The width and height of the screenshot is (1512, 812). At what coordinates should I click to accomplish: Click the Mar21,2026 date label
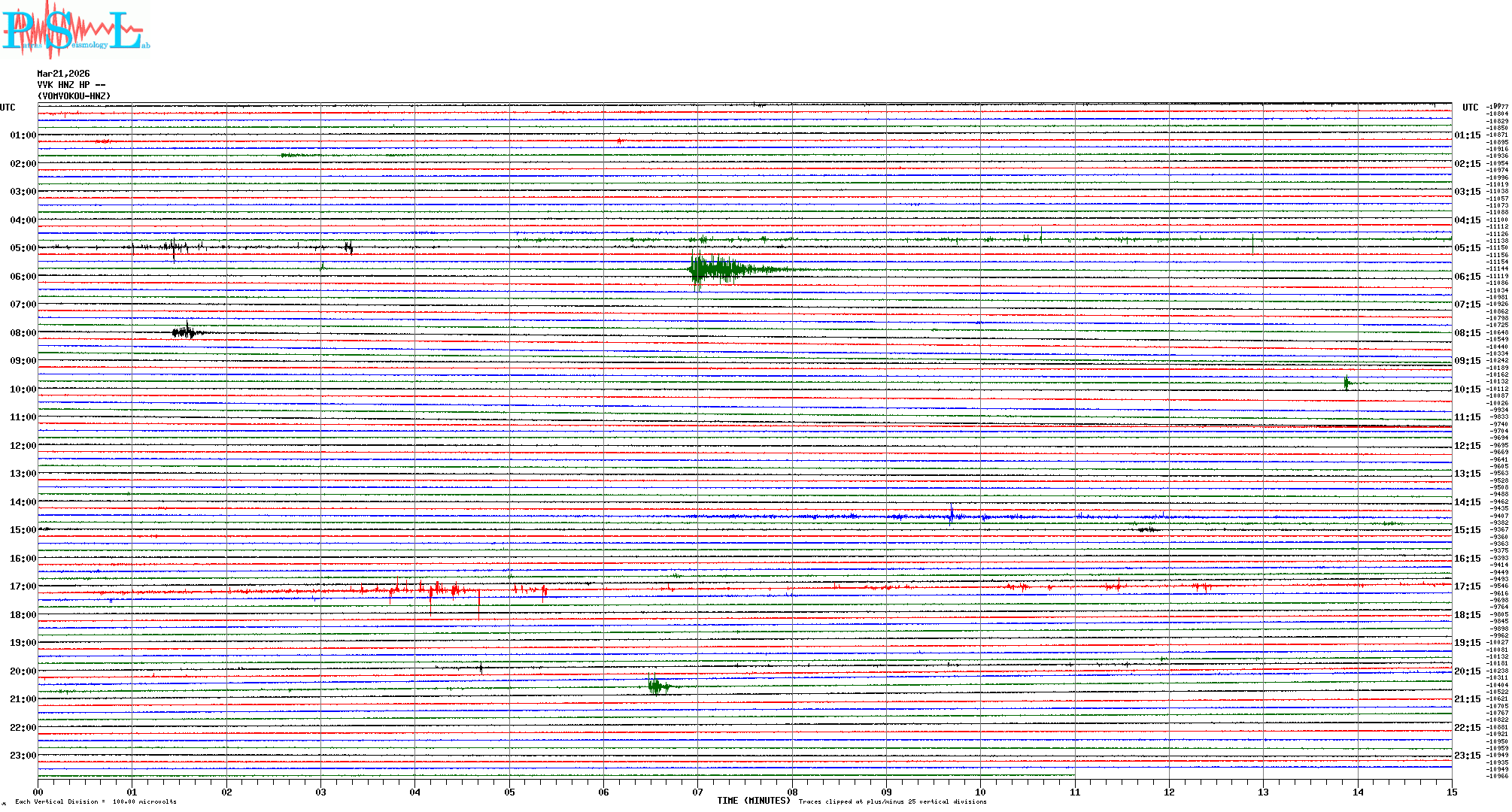[63, 74]
